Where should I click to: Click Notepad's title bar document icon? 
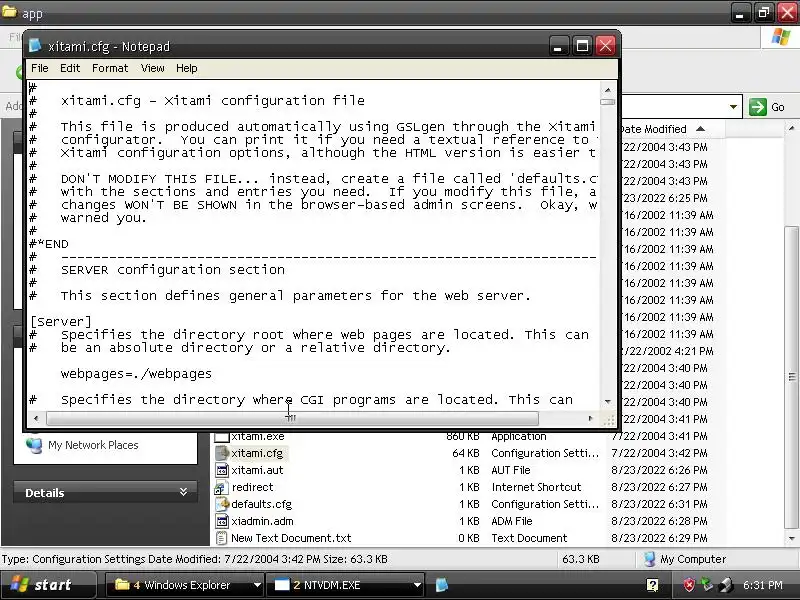(35, 46)
